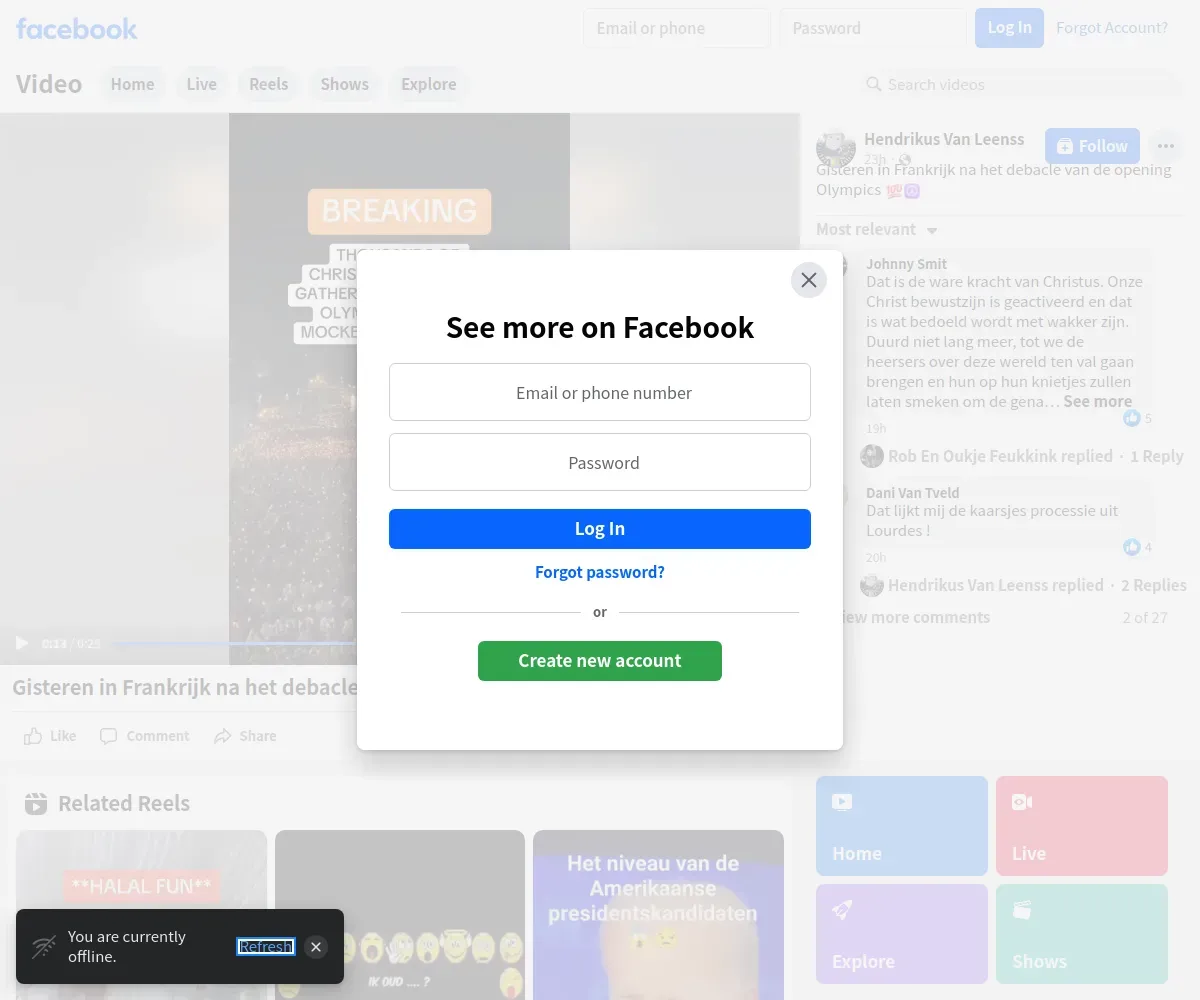Click the Hendrikus Van Leenss author name
This screenshot has height=1000, width=1200.
tap(944, 139)
